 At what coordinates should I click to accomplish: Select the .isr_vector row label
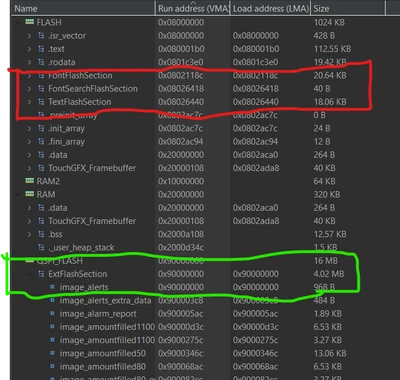(67, 36)
